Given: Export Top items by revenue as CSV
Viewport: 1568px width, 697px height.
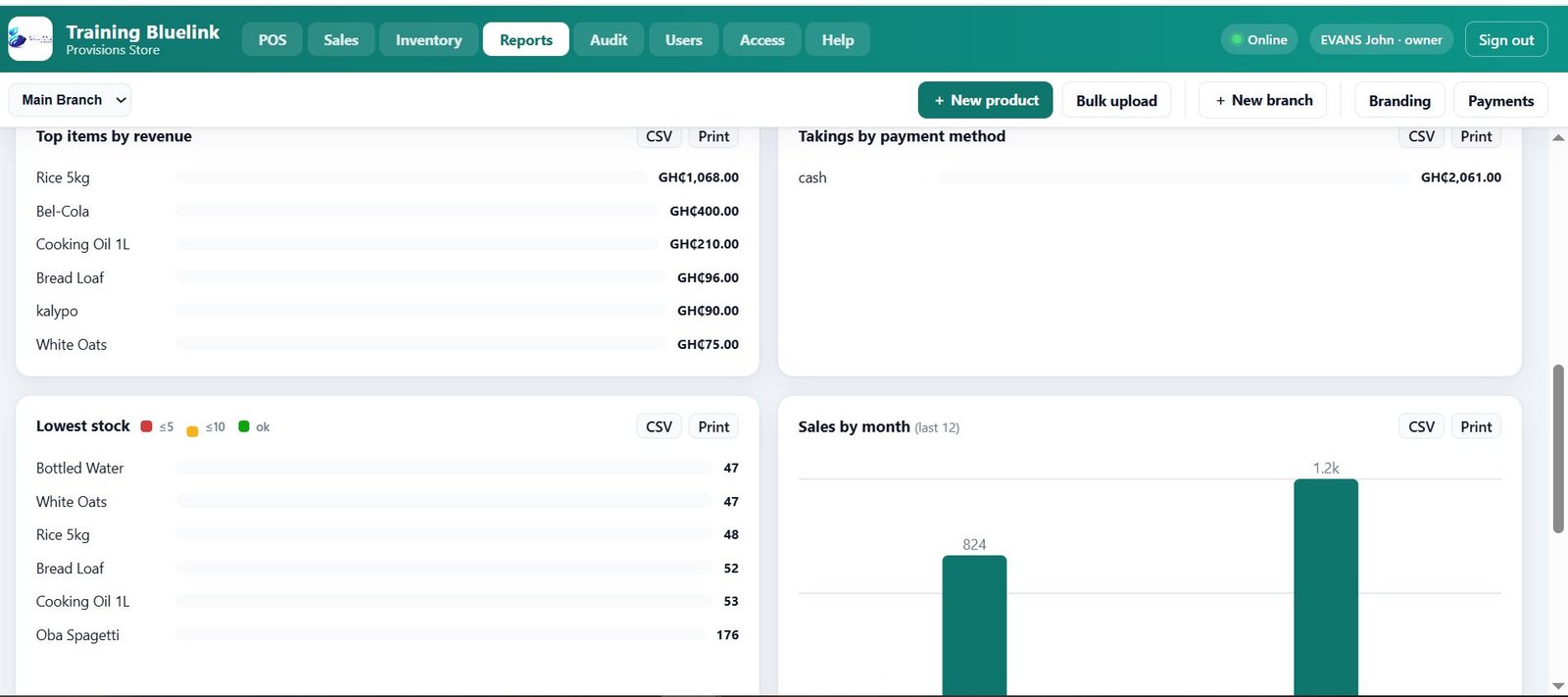Looking at the screenshot, I should point(660,136).
